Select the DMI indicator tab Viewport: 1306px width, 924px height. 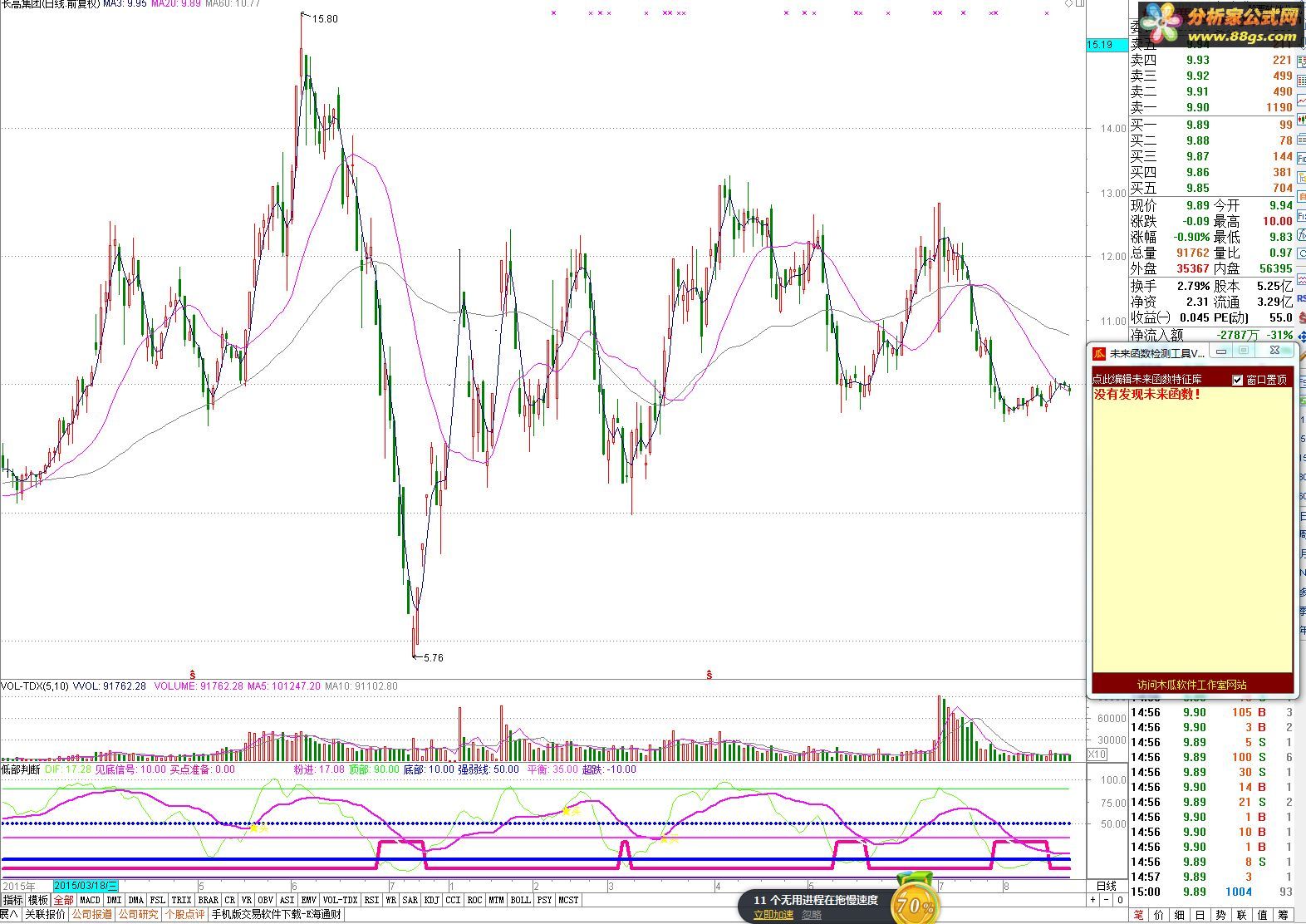[x=114, y=900]
